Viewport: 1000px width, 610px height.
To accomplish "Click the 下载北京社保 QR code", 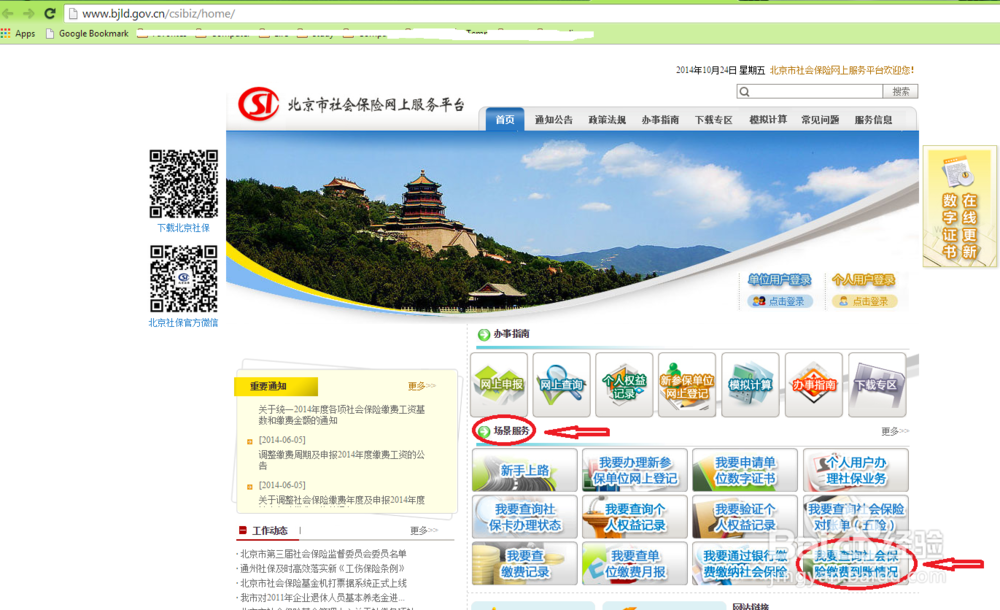I will [x=184, y=184].
